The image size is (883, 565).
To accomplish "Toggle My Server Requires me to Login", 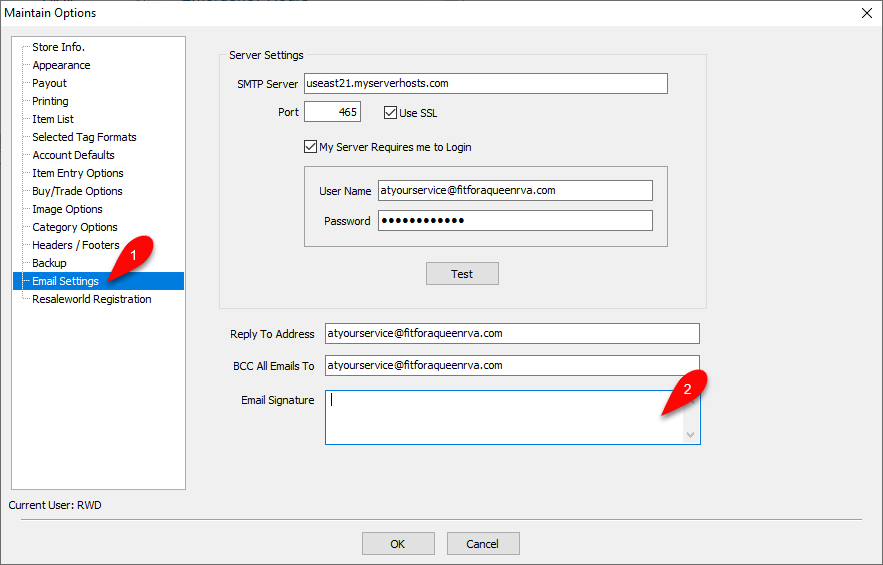I will pos(310,147).
